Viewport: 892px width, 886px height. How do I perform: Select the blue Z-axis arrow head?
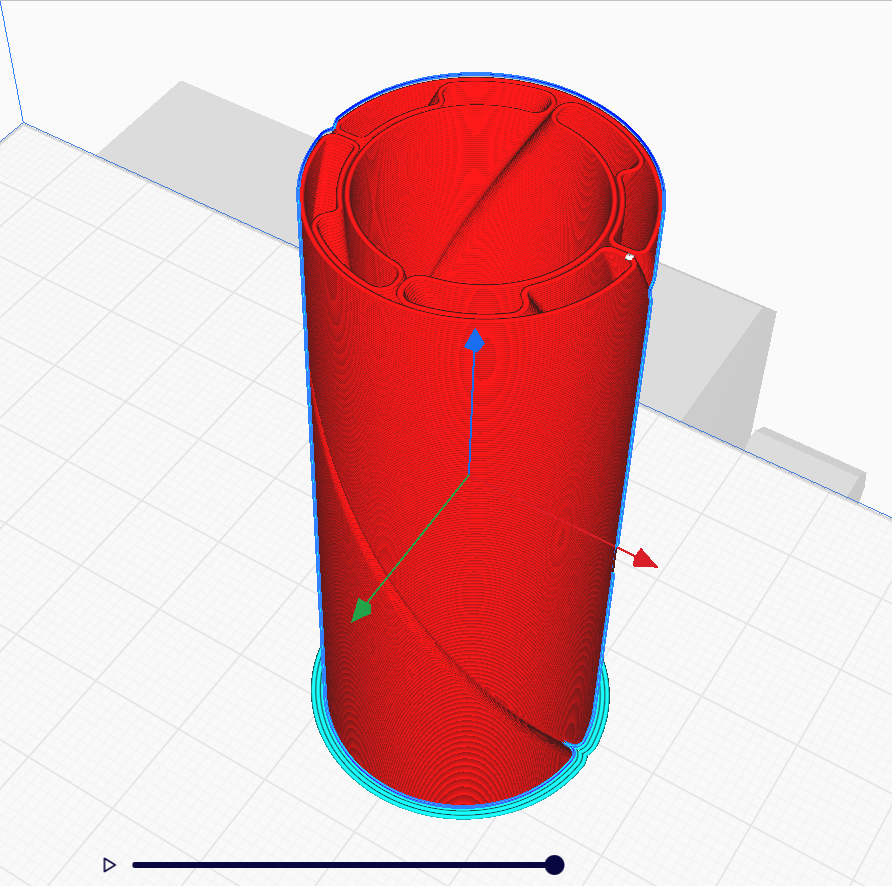[476, 341]
